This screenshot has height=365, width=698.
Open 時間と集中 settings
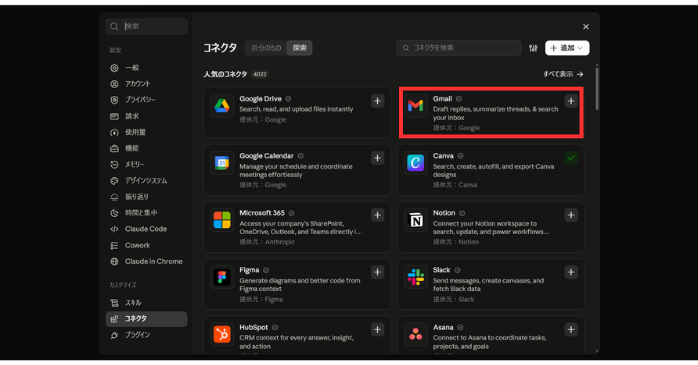pos(146,213)
